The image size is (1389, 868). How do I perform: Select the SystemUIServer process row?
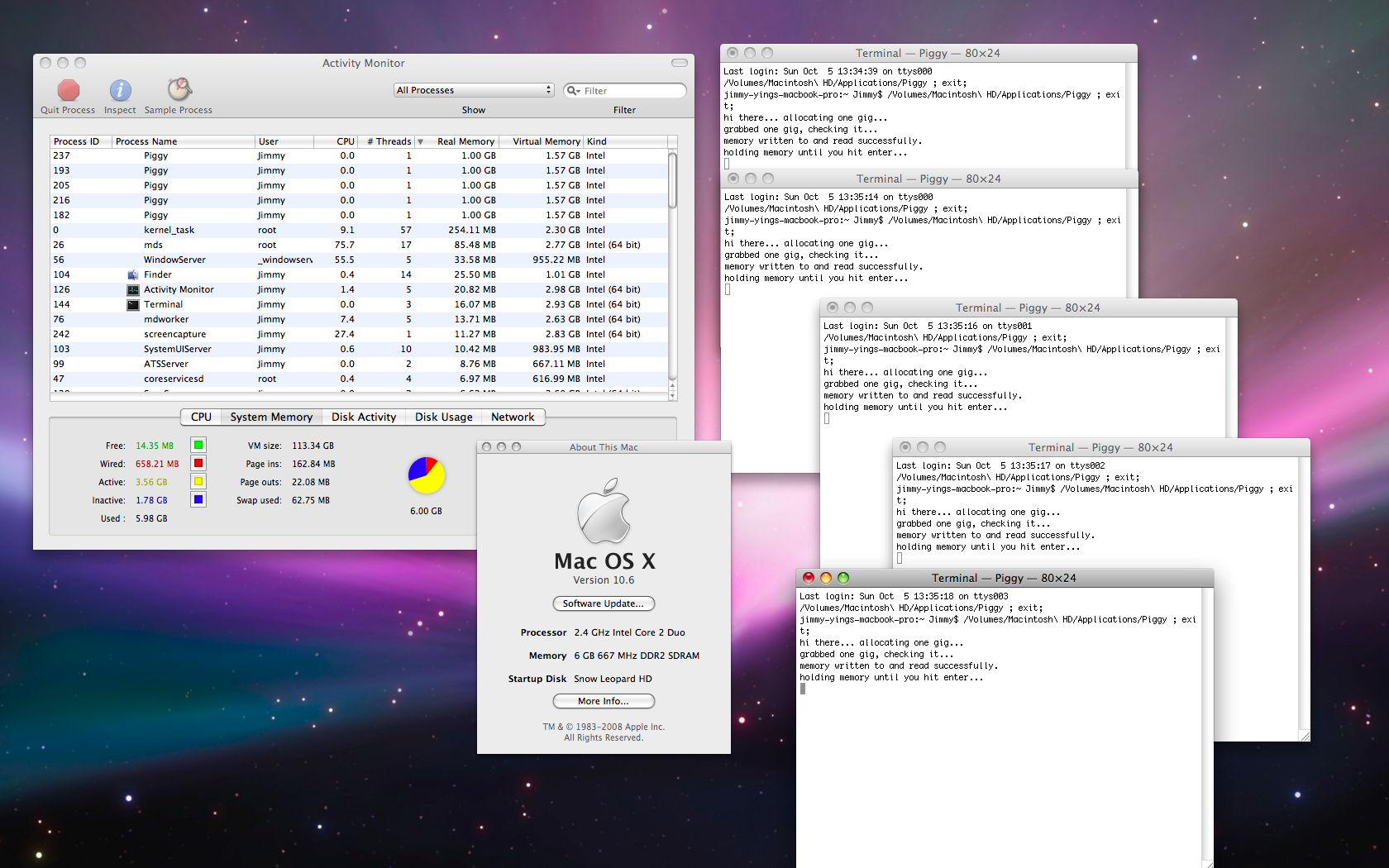pos(359,349)
